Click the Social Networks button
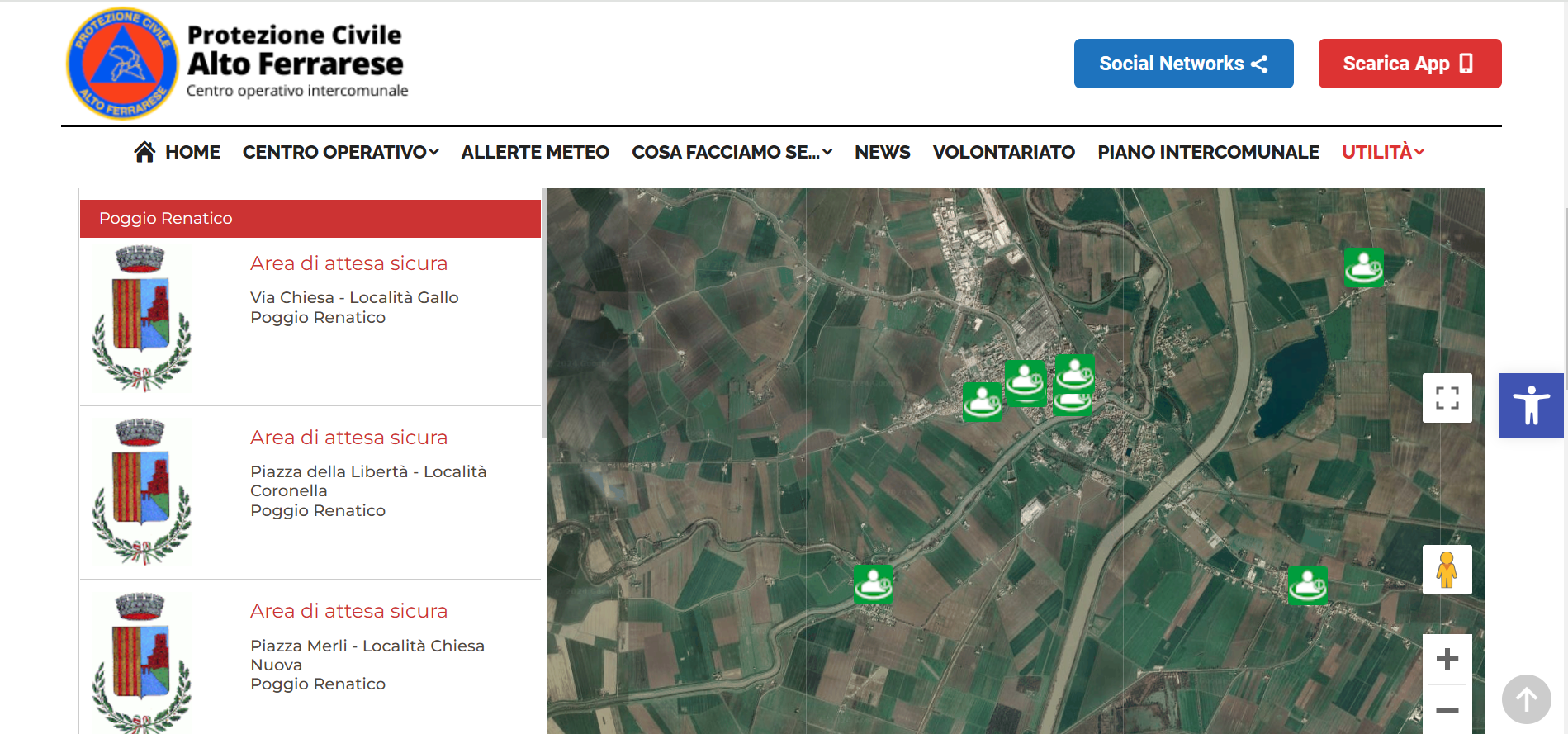This screenshot has height=734, width=1568. click(1183, 64)
